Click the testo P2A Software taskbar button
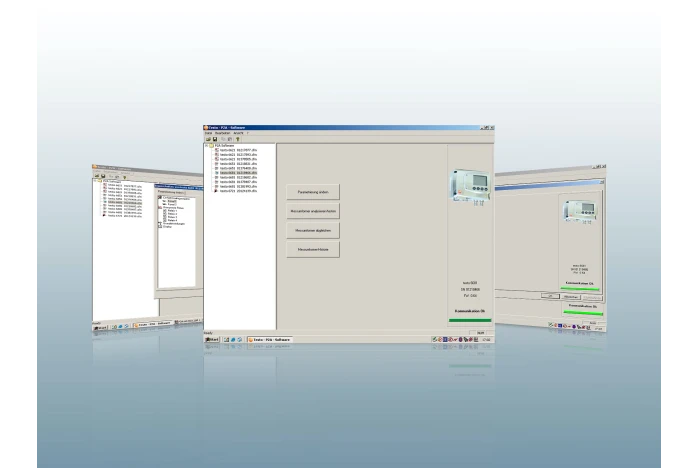 tap(270, 340)
